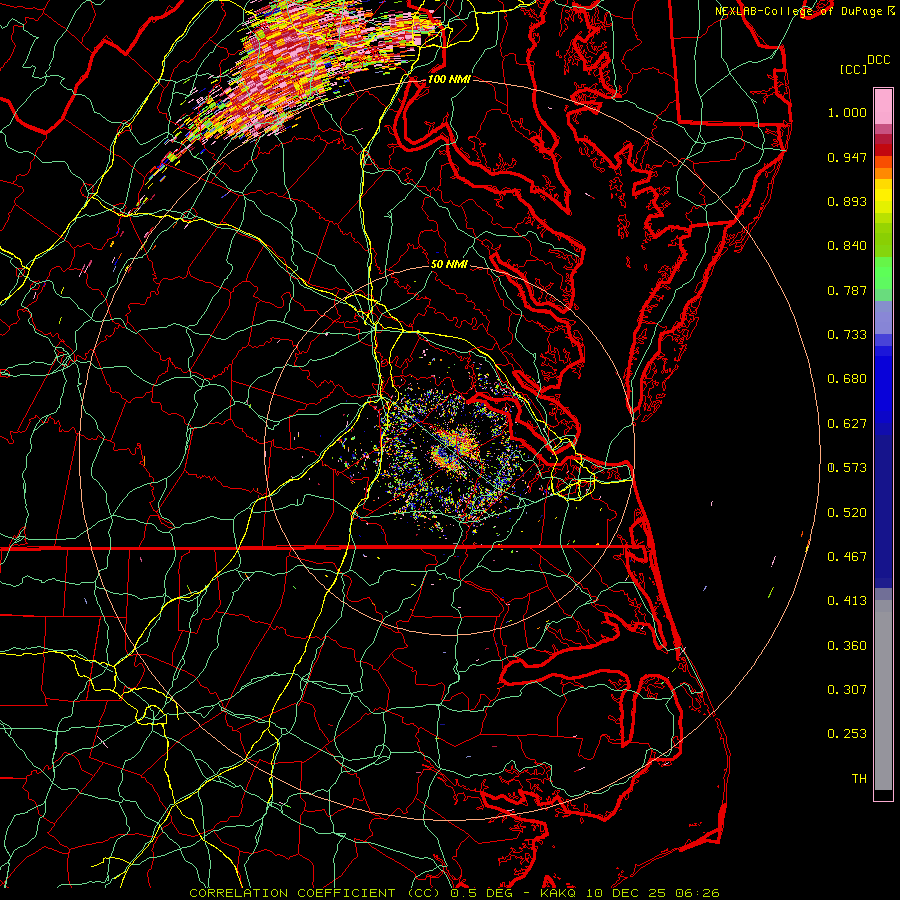Select the 0.947 legend value
Screen dimensions: 900x900
pyautogui.click(x=847, y=157)
